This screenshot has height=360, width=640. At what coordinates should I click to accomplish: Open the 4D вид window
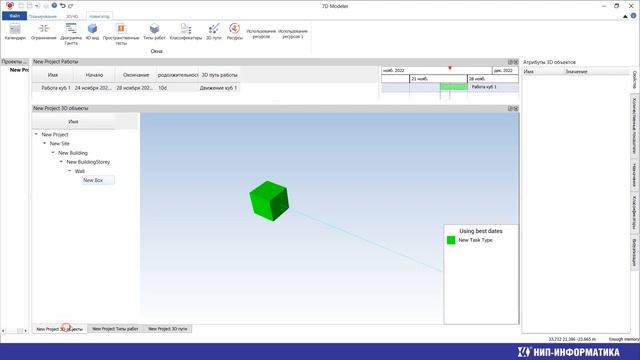(92, 32)
